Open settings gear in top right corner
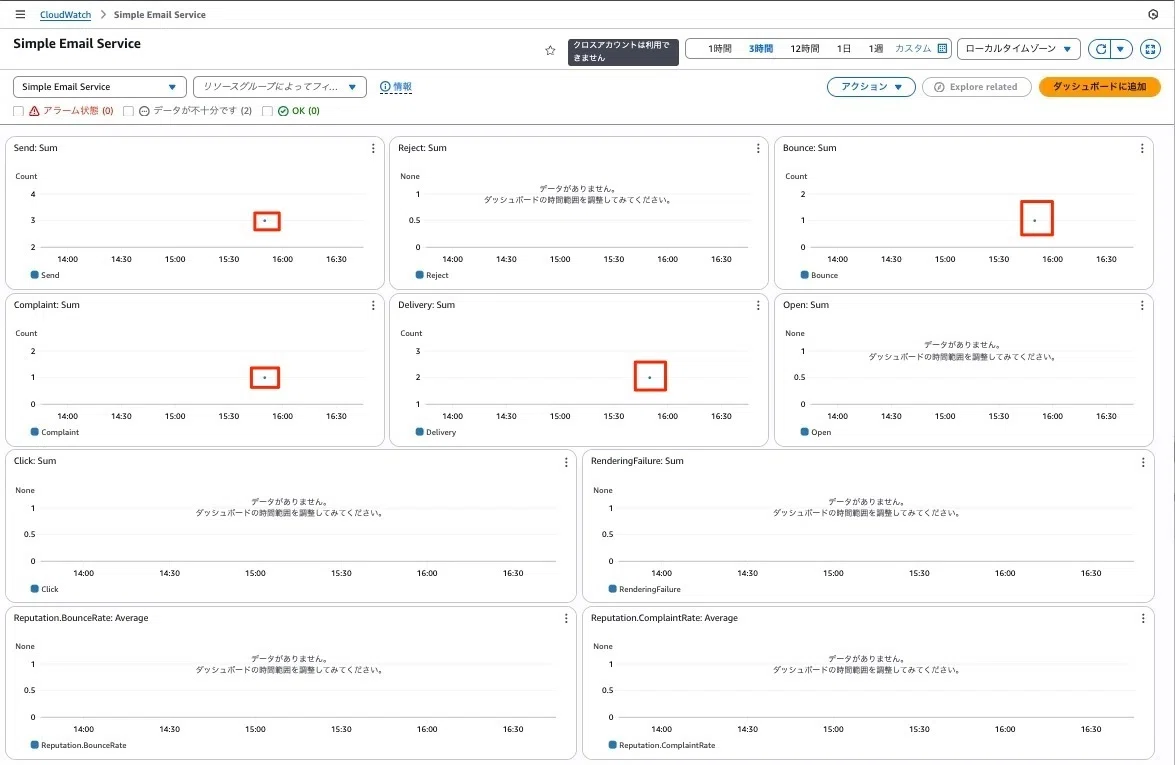 point(1153,14)
